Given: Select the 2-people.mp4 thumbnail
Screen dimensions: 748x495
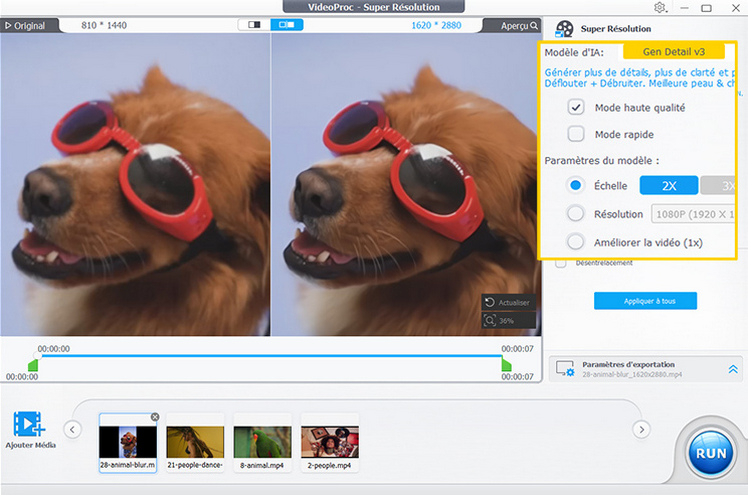Looking at the screenshot, I should [x=330, y=443].
